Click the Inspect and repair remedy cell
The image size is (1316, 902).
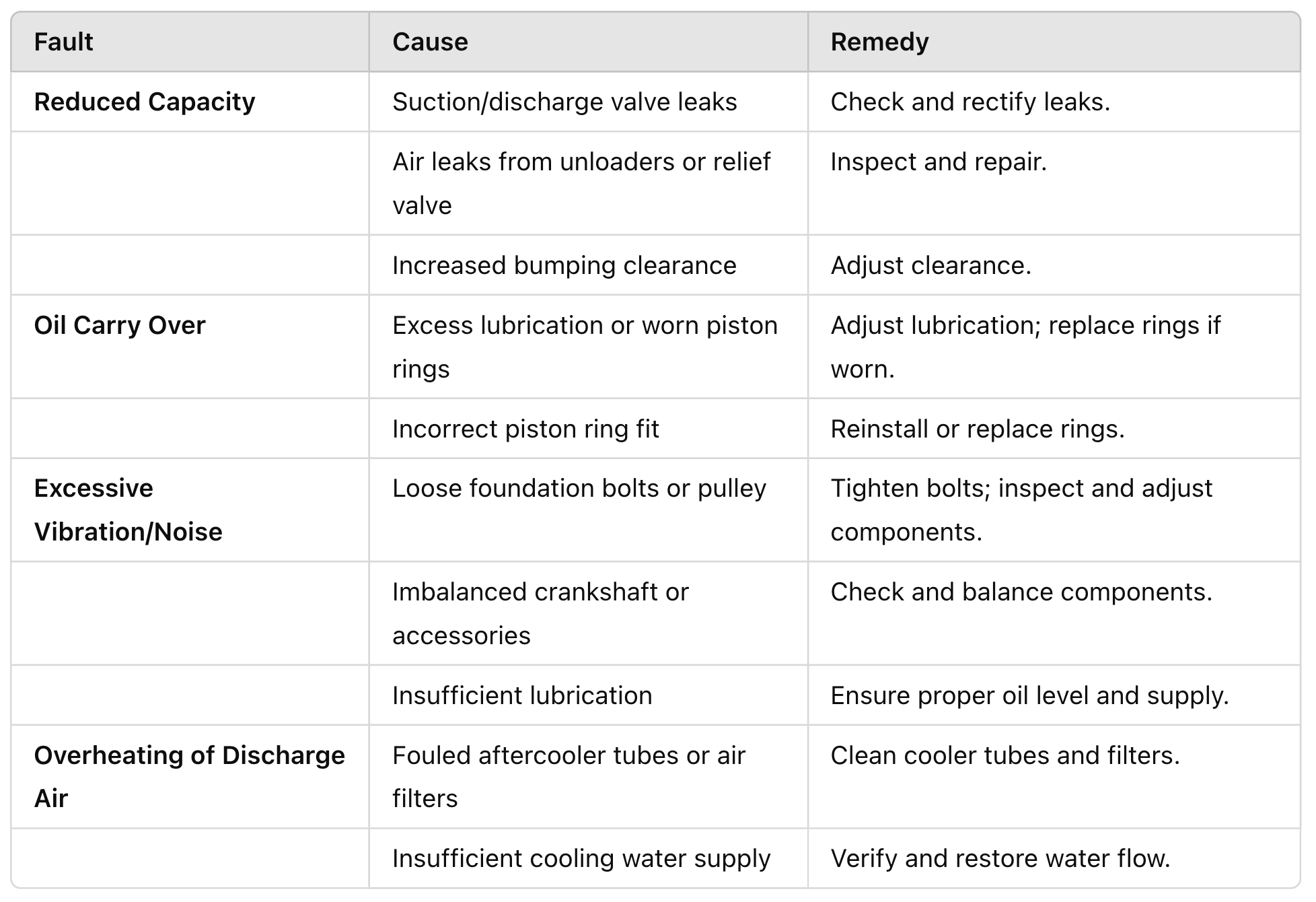pos(1054,183)
